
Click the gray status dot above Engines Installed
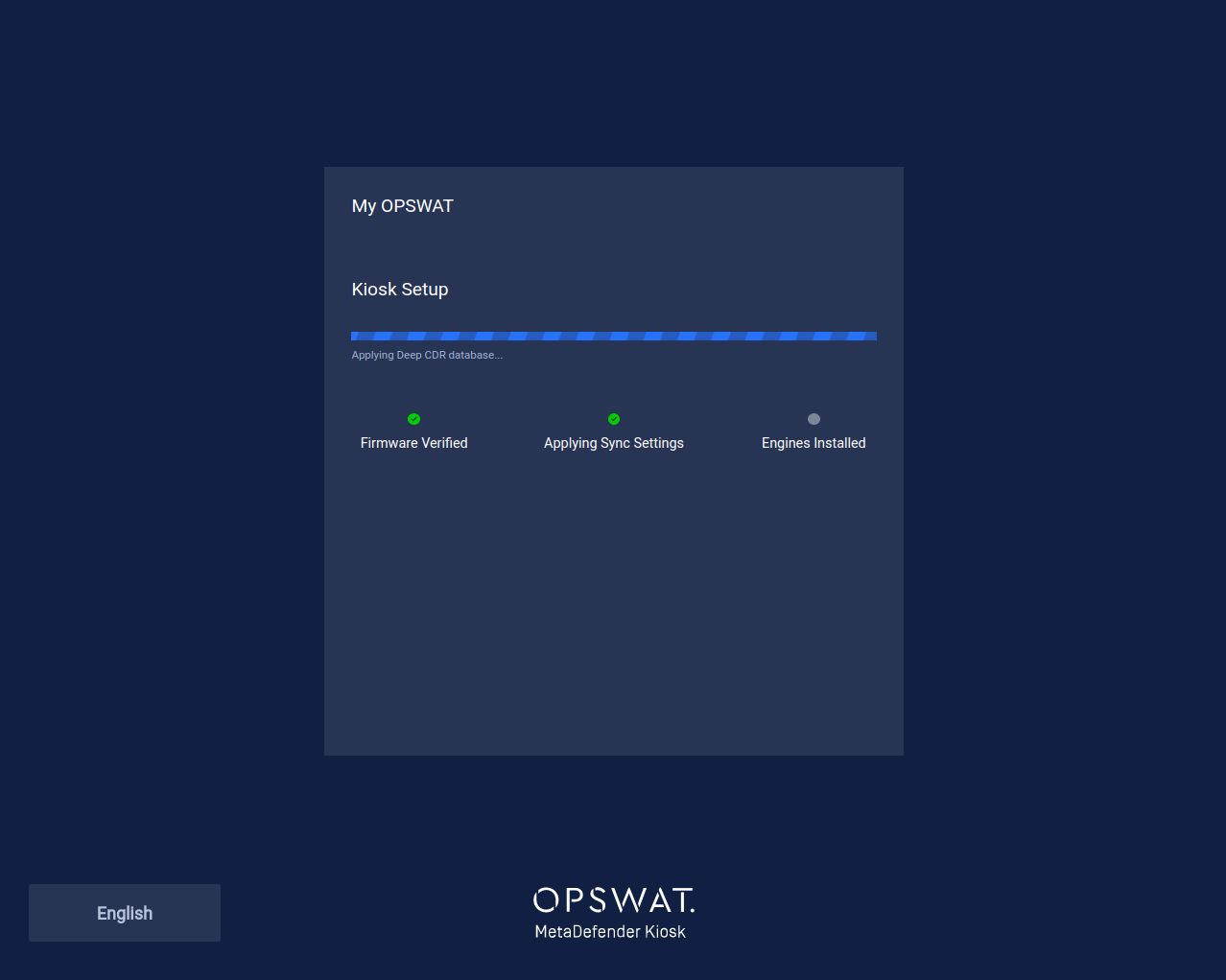(x=813, y=419)
